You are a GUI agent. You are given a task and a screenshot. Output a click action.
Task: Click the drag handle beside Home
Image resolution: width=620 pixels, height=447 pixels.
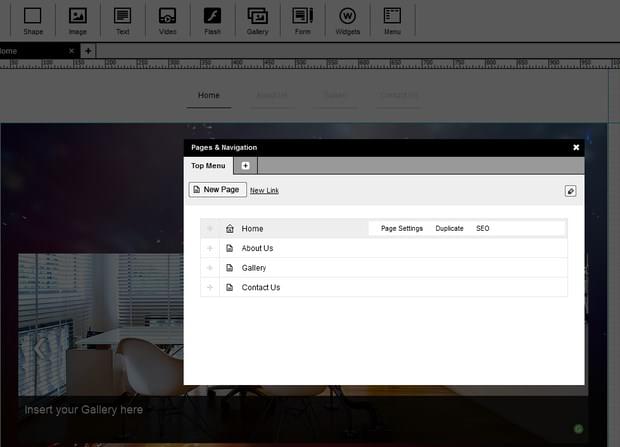210,228
